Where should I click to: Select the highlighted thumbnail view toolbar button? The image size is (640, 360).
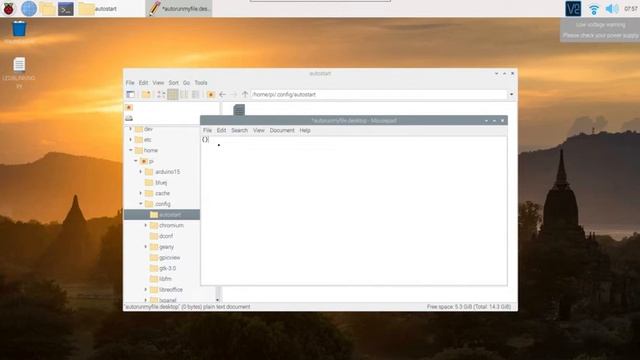tap(173, 94)
